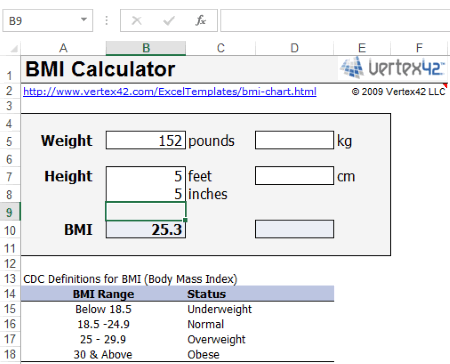Click the formula bar input area
Viewport: 450px width, 364px height.
pyautogui.click(x=335, y=21)
